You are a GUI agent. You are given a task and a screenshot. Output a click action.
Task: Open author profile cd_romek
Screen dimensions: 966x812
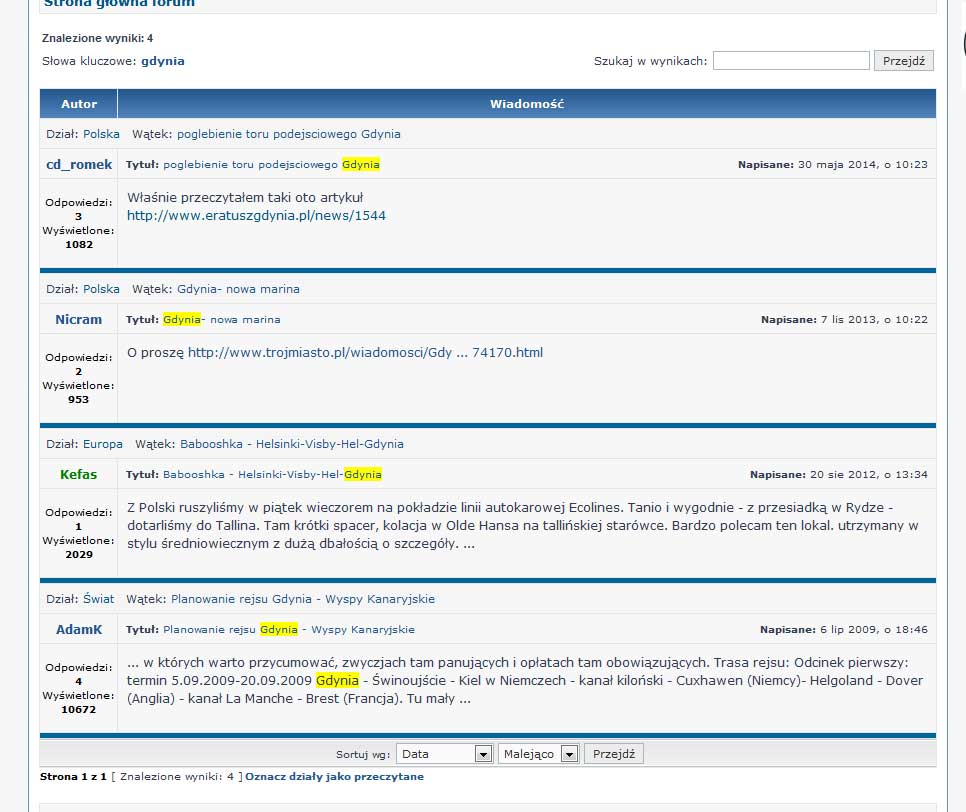tap(79, 164)
